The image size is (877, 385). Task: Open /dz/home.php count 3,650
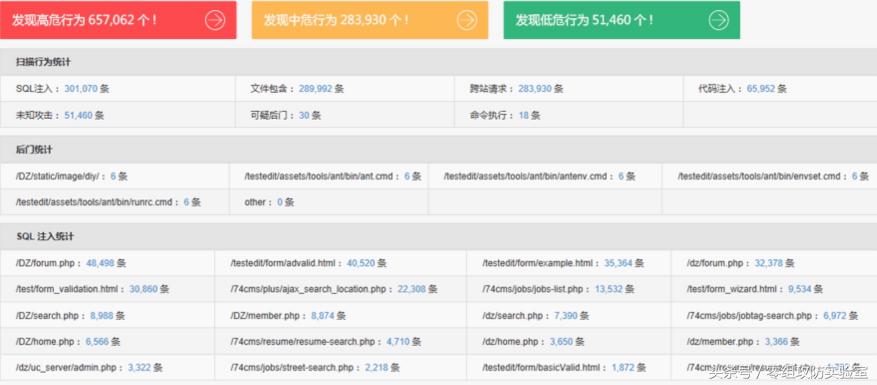point(561,341)
